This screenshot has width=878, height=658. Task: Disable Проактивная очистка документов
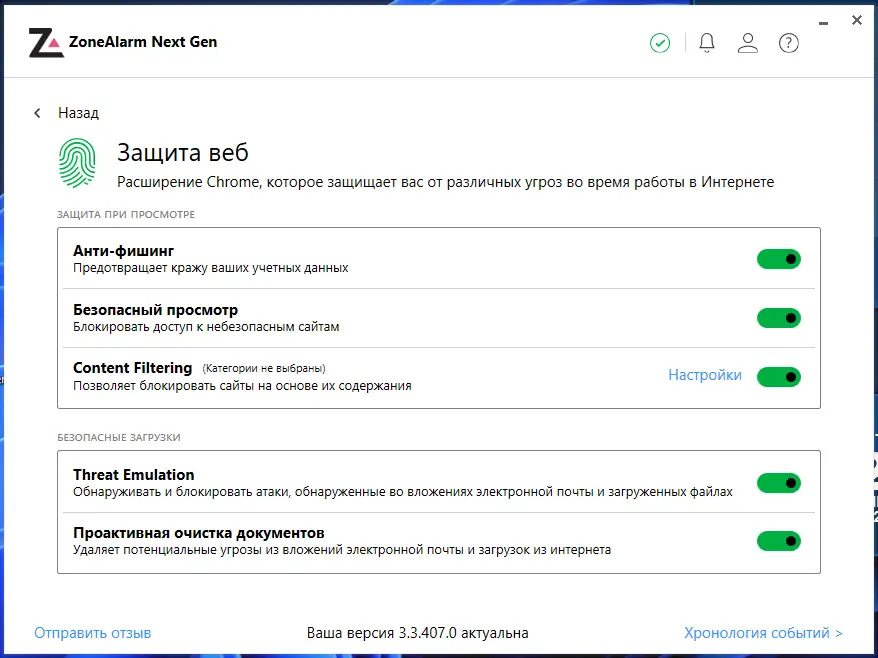pos(779,540)
